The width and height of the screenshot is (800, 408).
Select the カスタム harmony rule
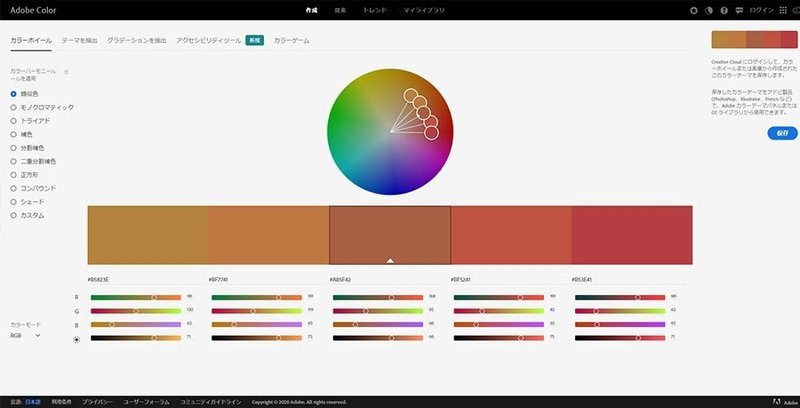(x=27, y=215)
